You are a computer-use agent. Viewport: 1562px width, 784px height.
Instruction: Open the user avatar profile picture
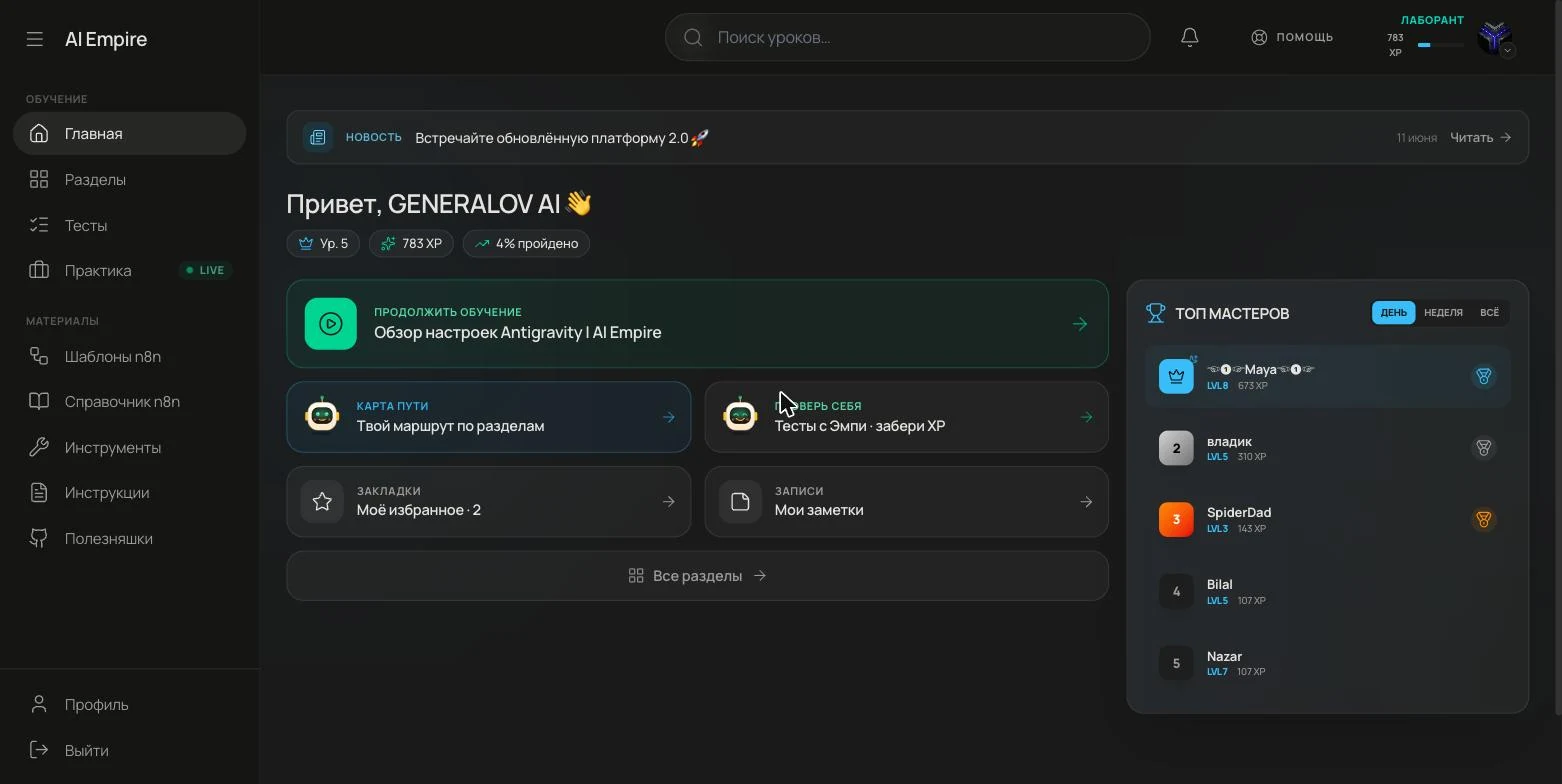coord(1494,37)
